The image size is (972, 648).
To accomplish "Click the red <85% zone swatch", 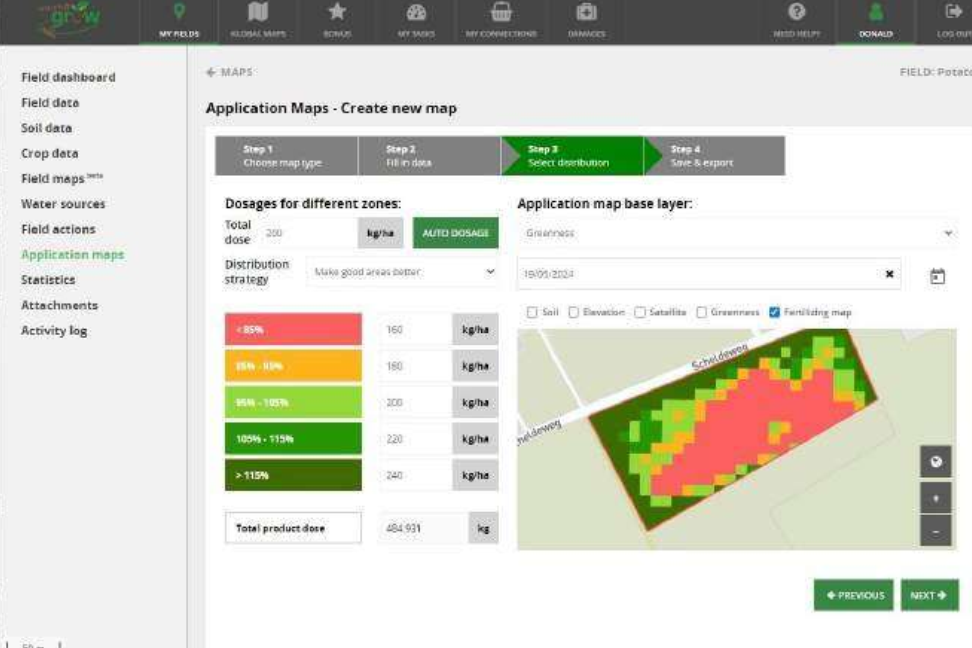I will pos(293,330).
